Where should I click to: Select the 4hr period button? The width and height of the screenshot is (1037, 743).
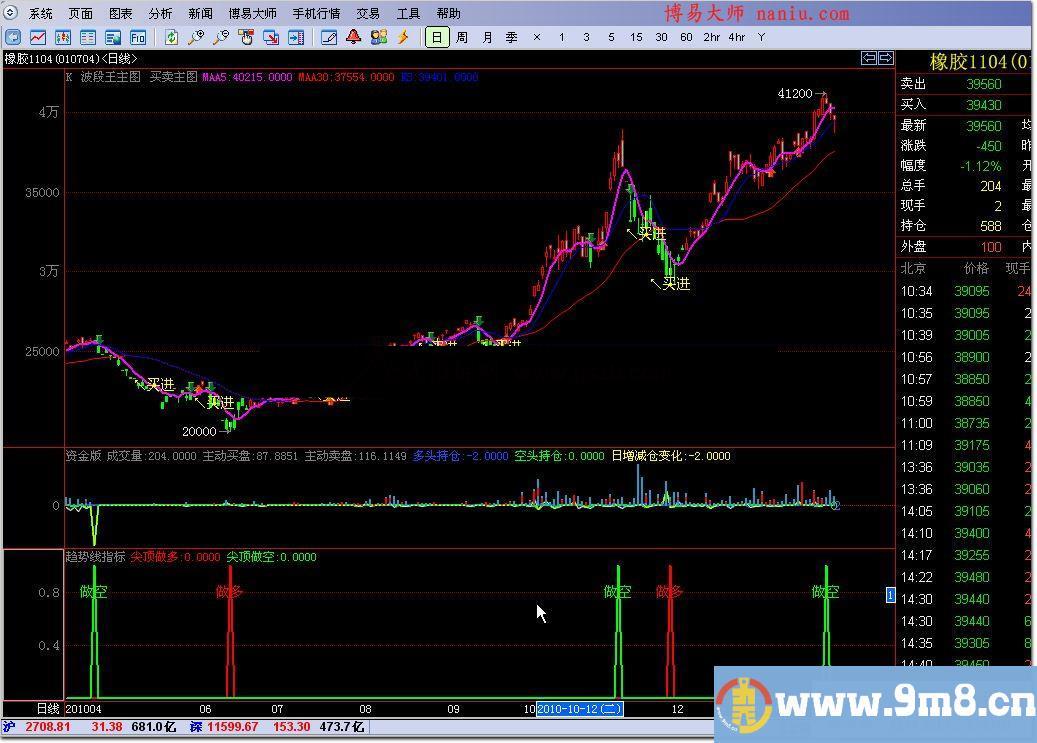tap(736, 37)
